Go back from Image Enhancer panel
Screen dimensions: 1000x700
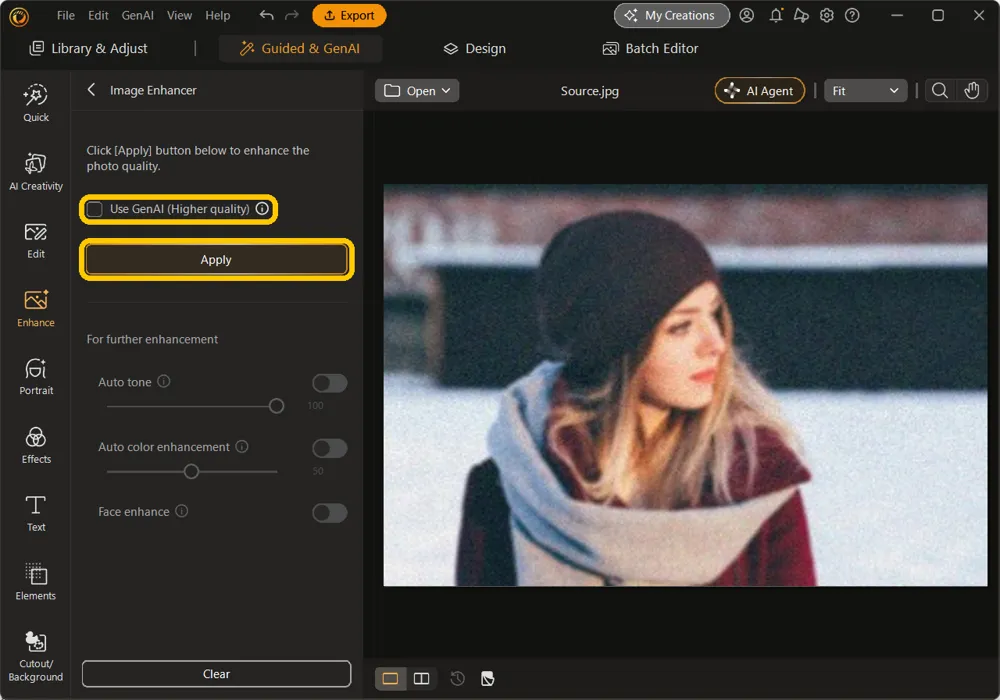pos(91,90)
